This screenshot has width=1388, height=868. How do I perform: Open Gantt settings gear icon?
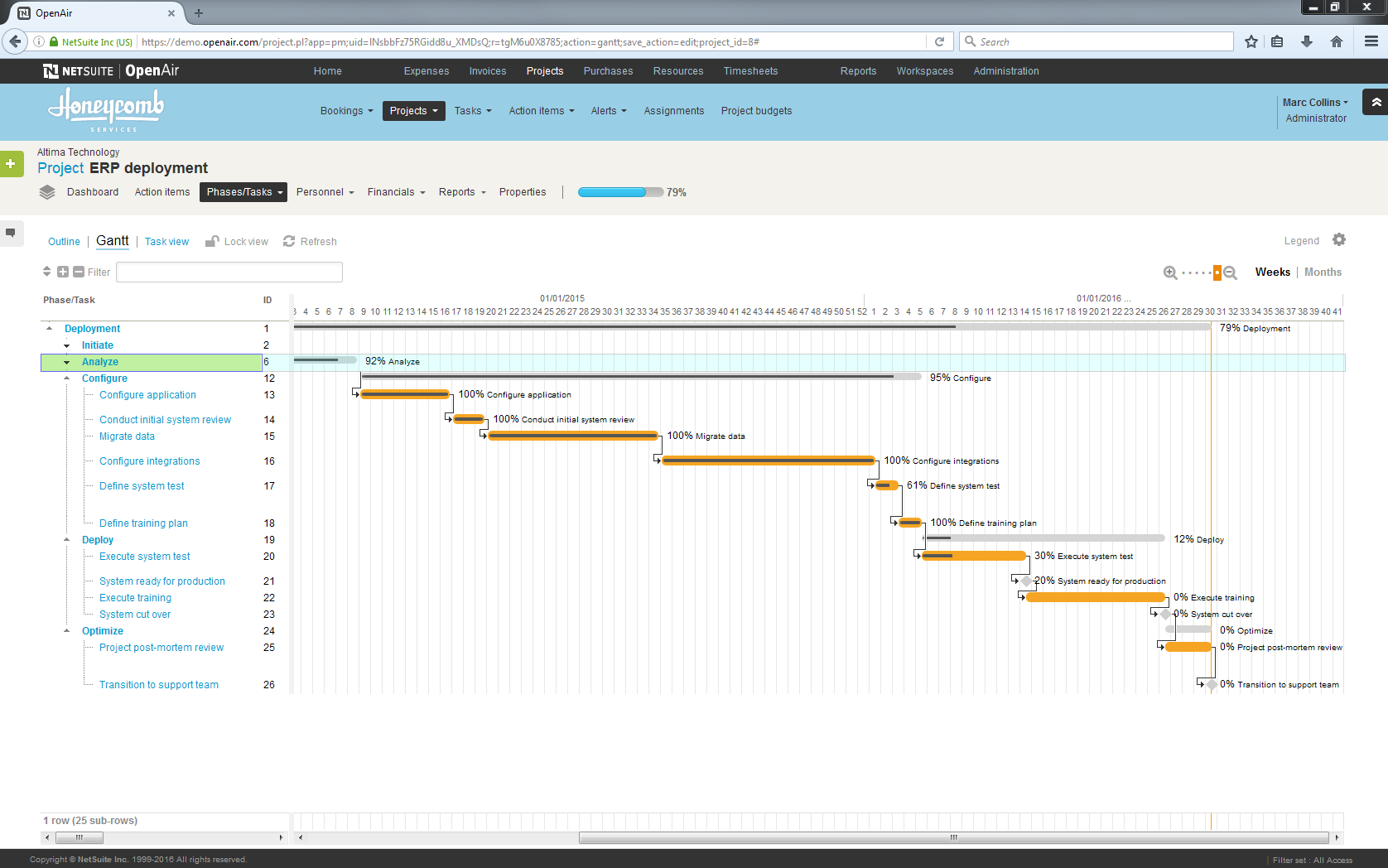tap(1338, 240)
